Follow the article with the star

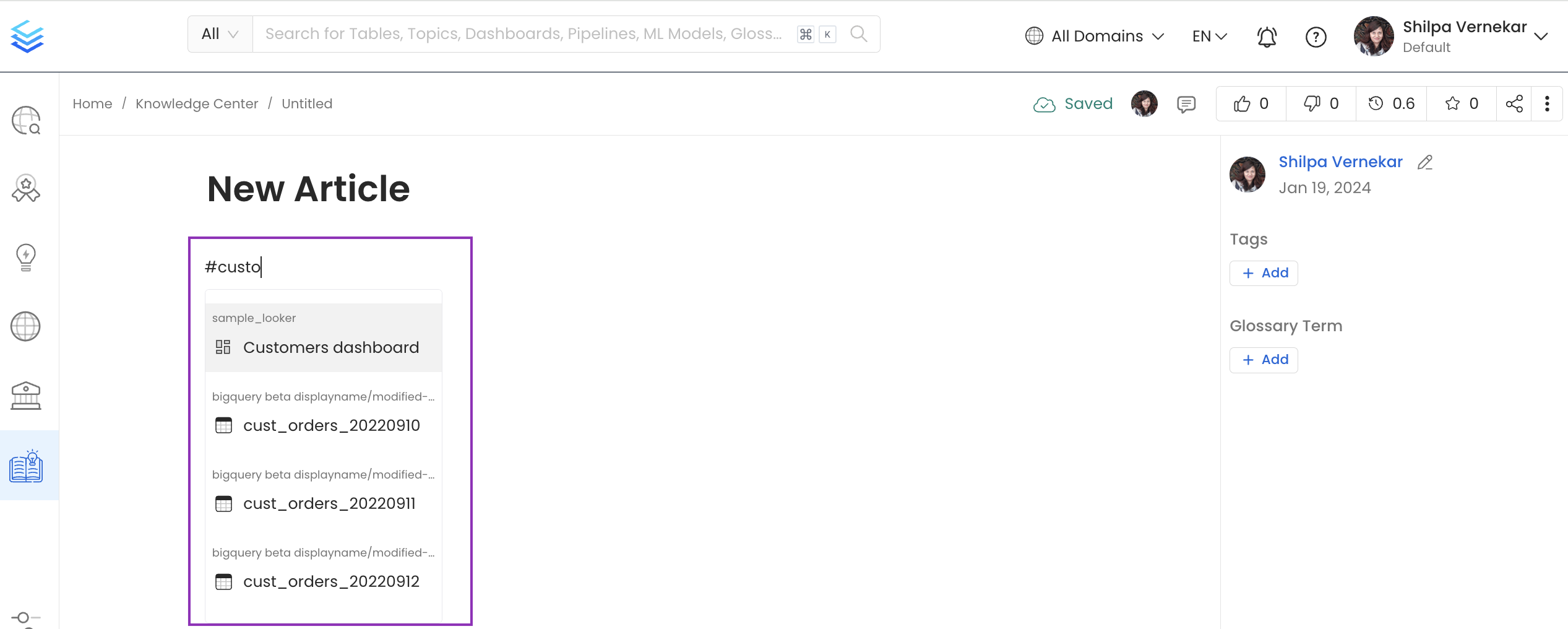pos(1461,103)
